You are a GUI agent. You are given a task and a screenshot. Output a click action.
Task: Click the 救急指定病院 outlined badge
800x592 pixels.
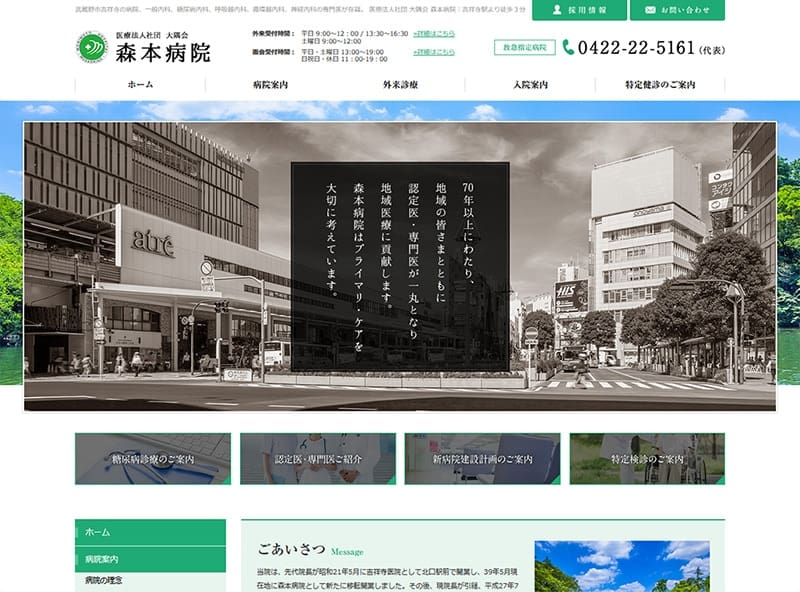click(x=524, y=47)
